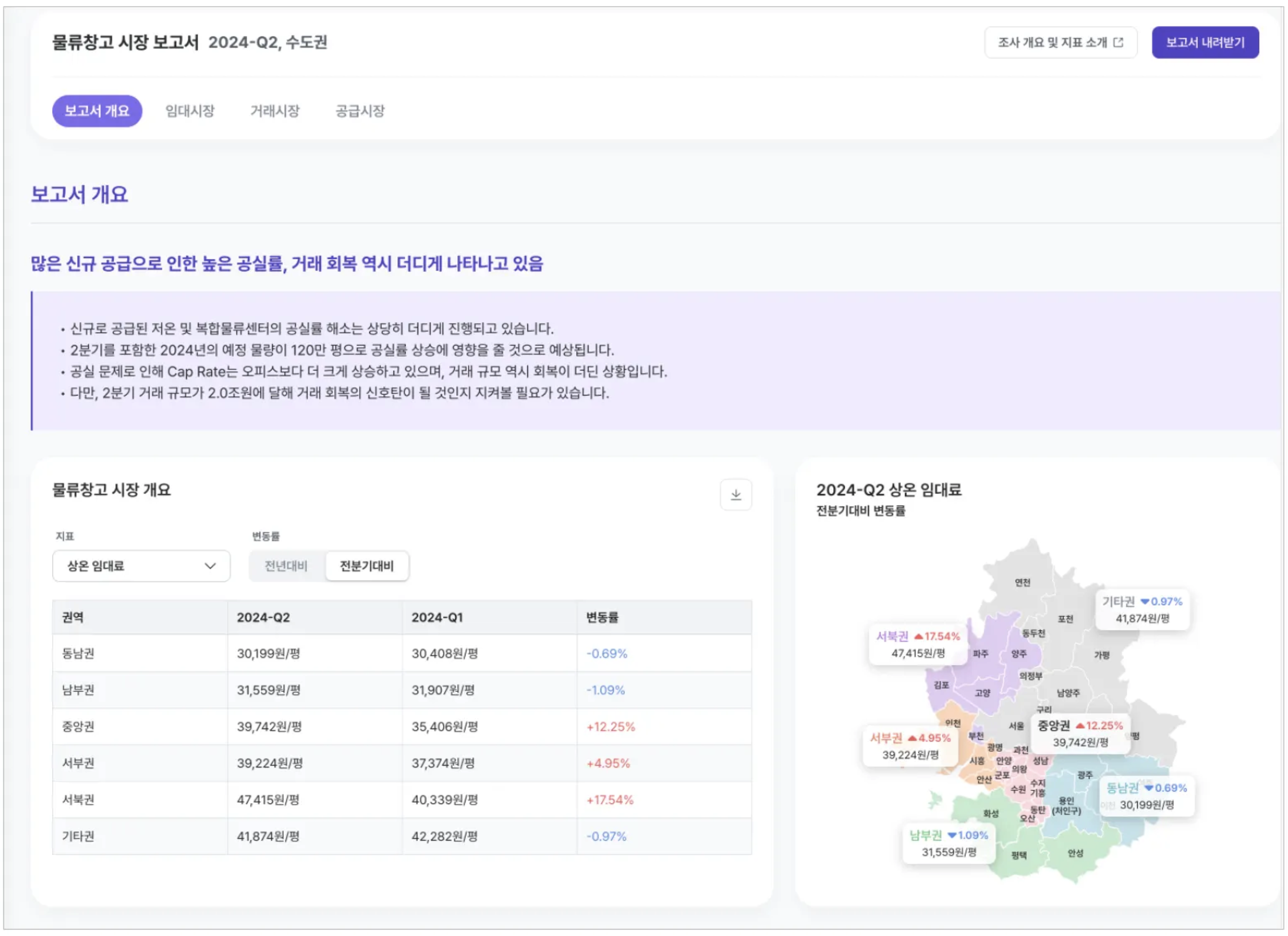The height and width of the screenshot is (936, 1288).
Task: Open 조사 개요 및 지표 소개 link
Action: coord(1060,43)
